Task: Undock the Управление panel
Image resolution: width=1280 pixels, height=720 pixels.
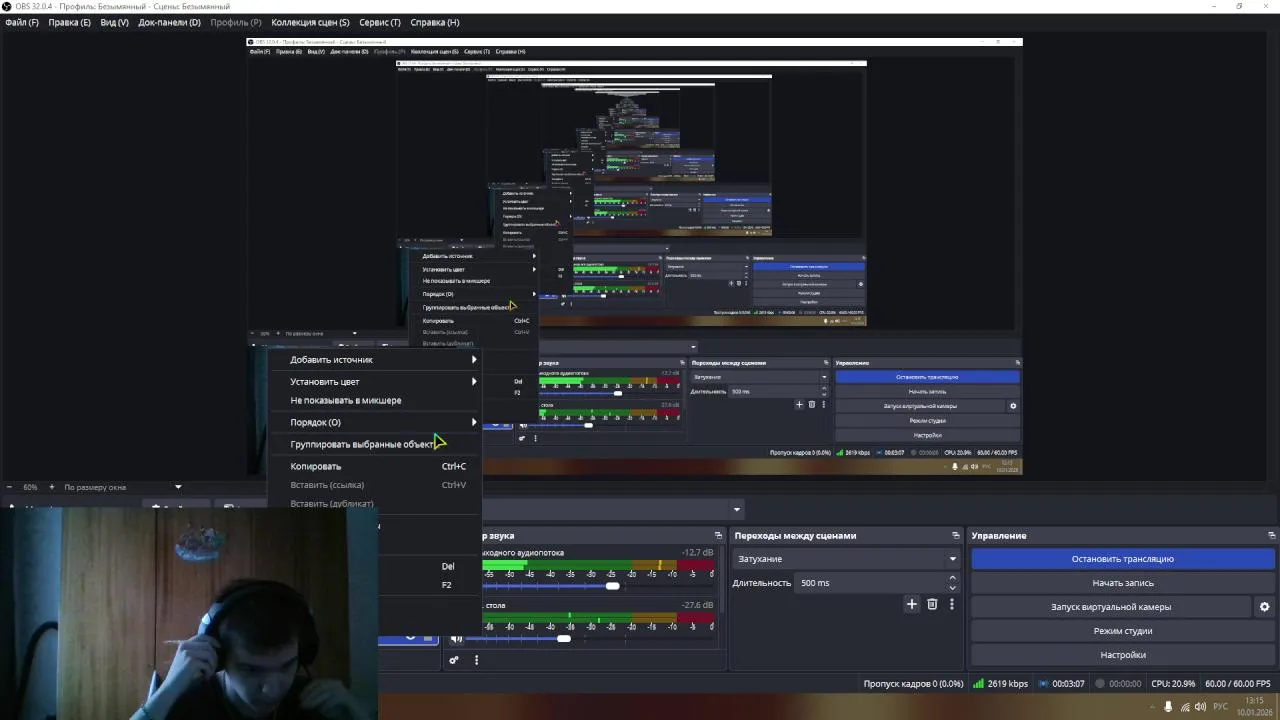Action: [1271, 536]
